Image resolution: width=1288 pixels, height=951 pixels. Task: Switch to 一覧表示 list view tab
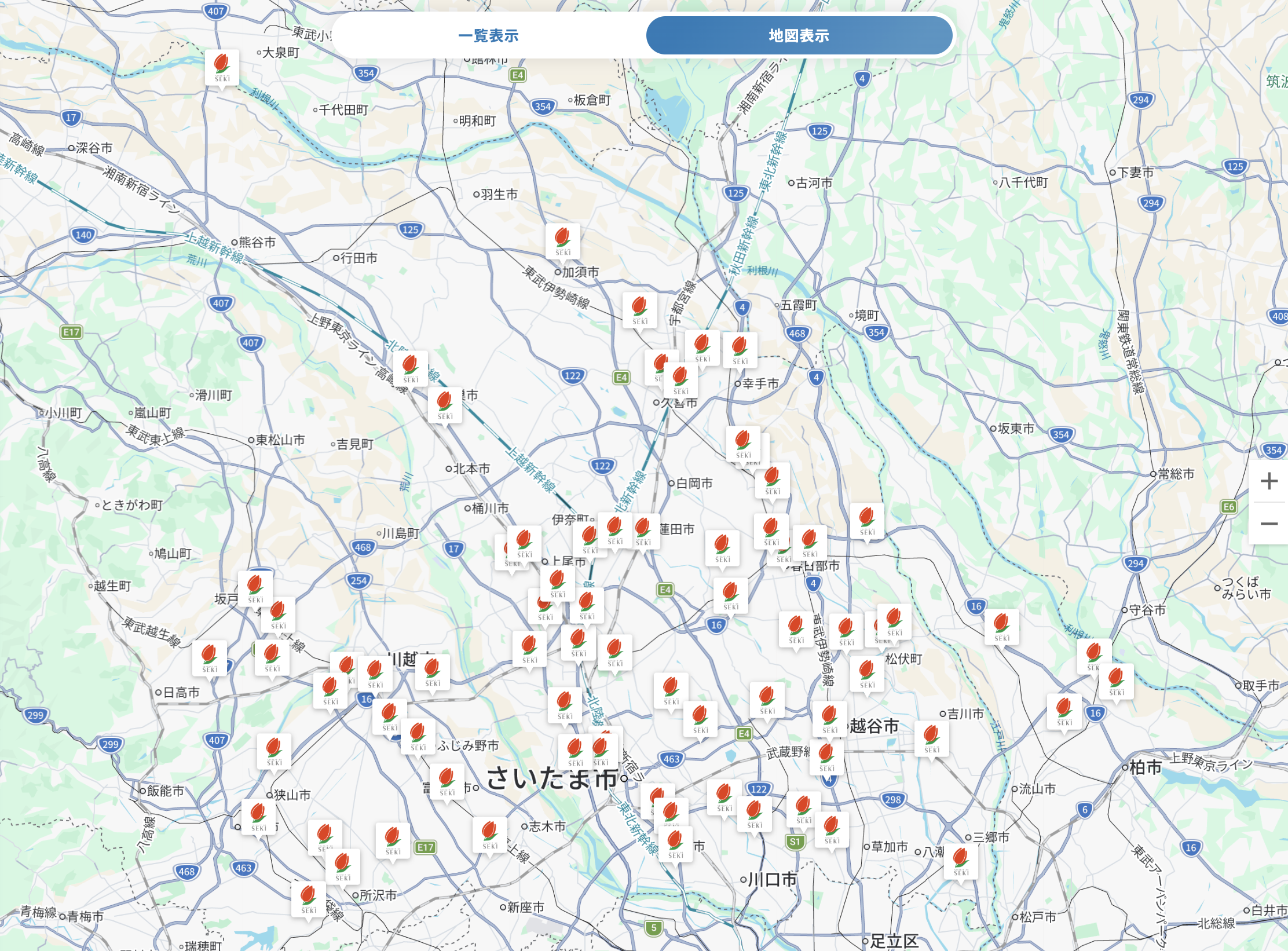(488, 36)
